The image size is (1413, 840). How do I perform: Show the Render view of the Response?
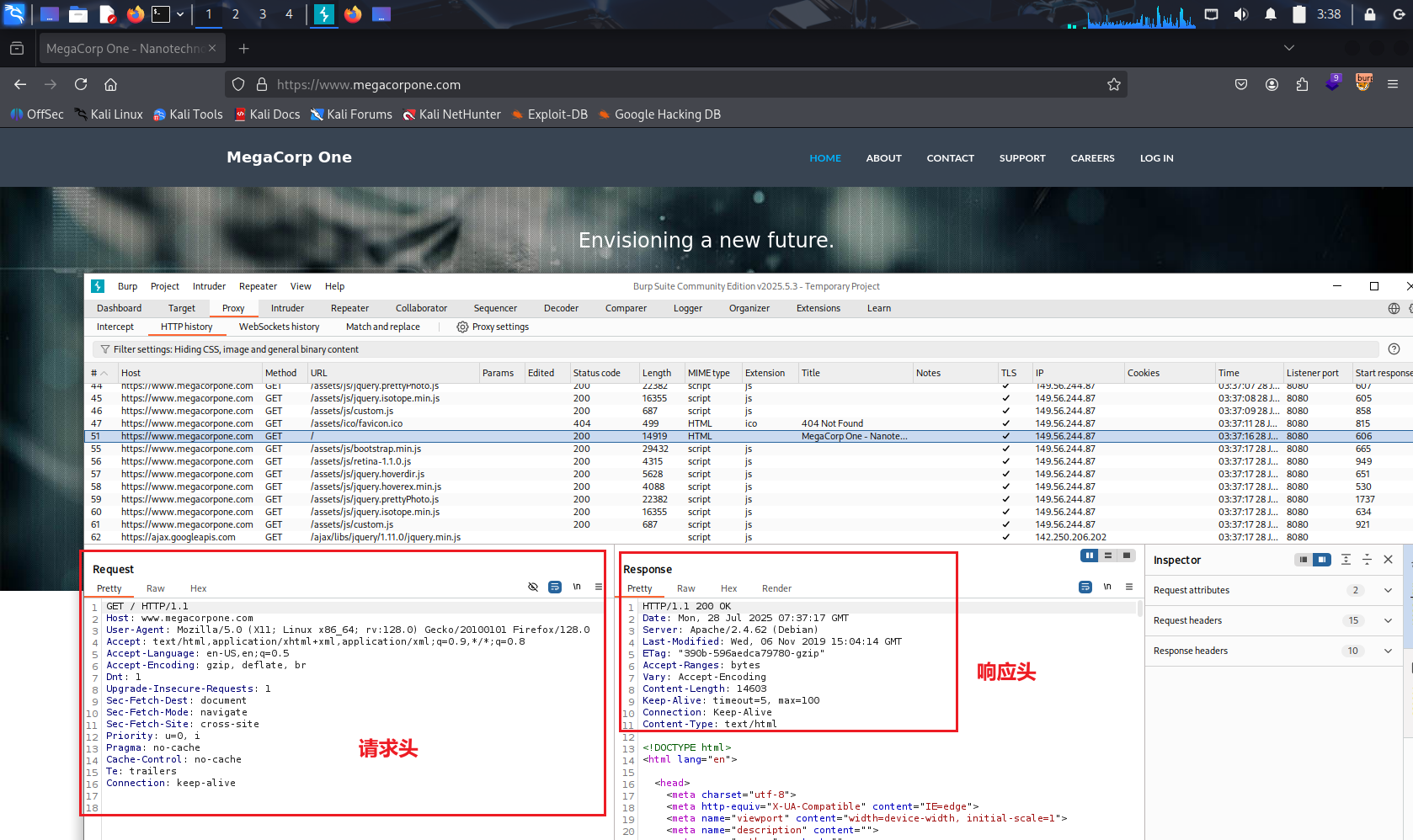pyautogui.click(x=776, y=588)
